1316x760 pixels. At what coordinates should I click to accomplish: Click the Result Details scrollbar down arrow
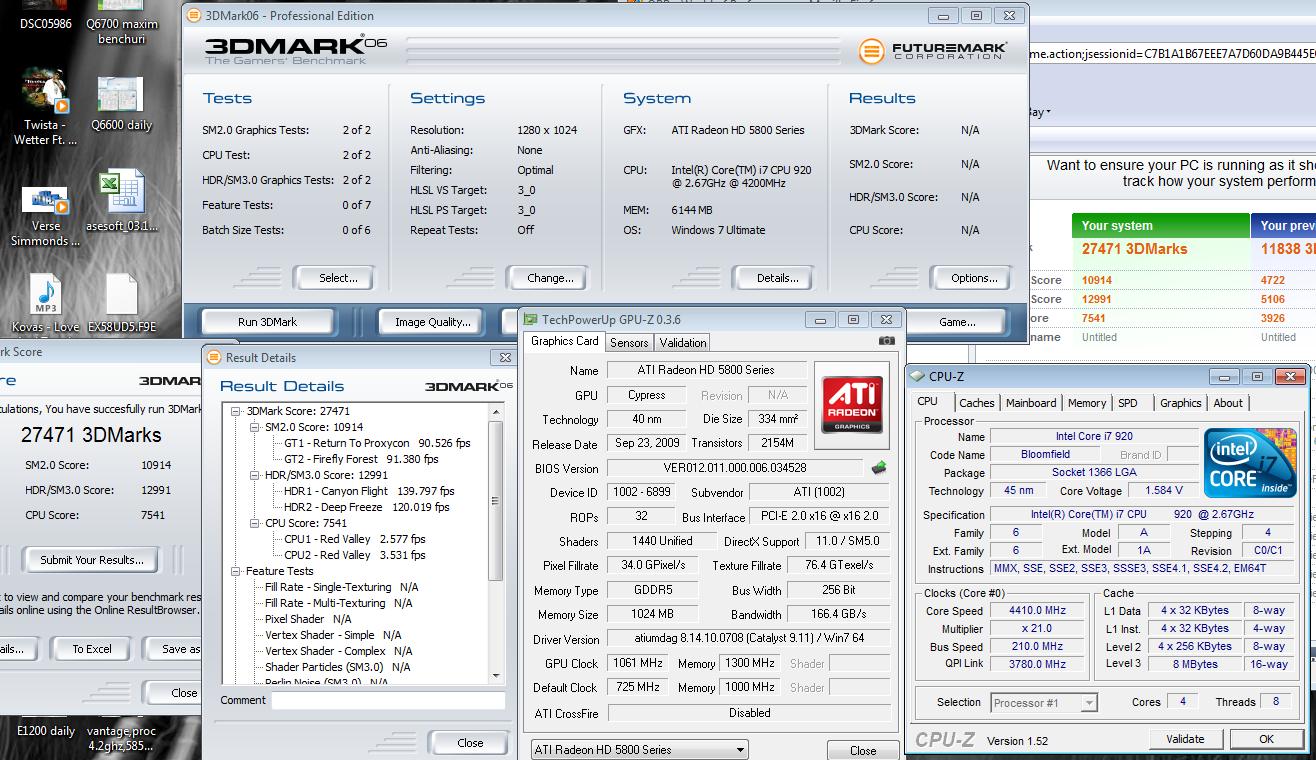tap(496, 676)
